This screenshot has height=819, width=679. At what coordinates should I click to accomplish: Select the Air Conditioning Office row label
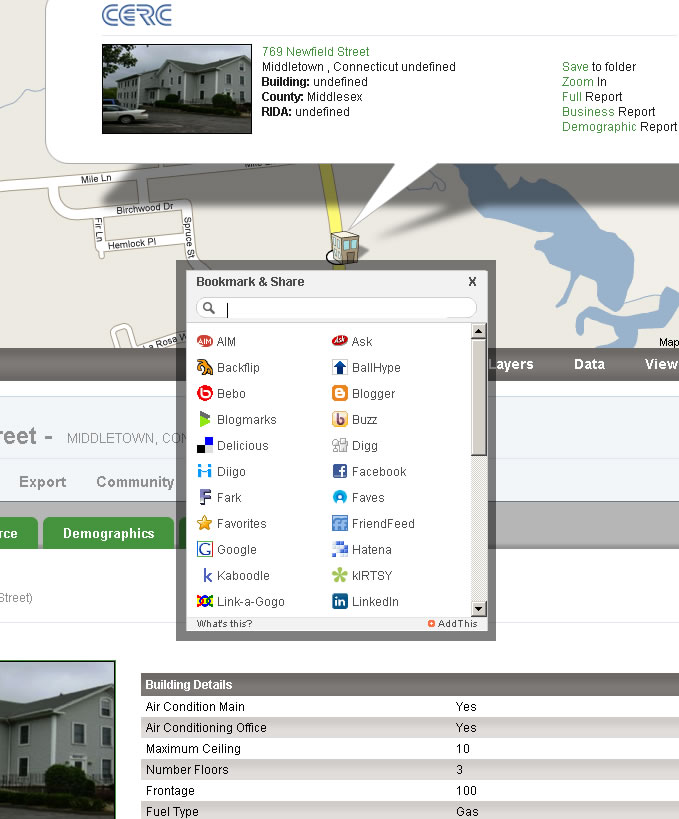206,728
